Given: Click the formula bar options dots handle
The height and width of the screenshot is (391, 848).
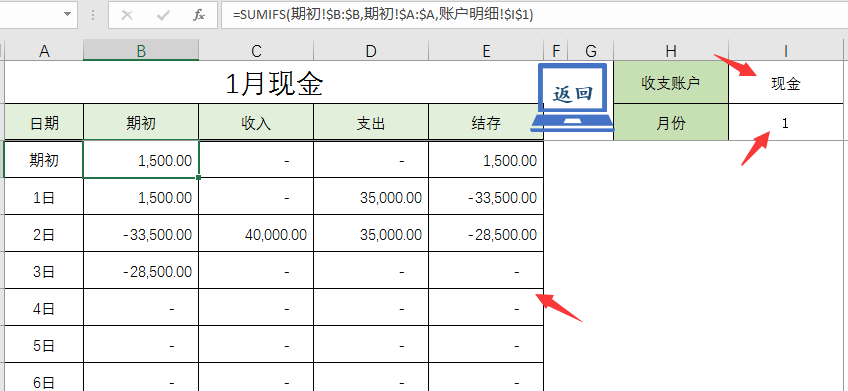Looking at the screenshot, I should pos(92,15).
